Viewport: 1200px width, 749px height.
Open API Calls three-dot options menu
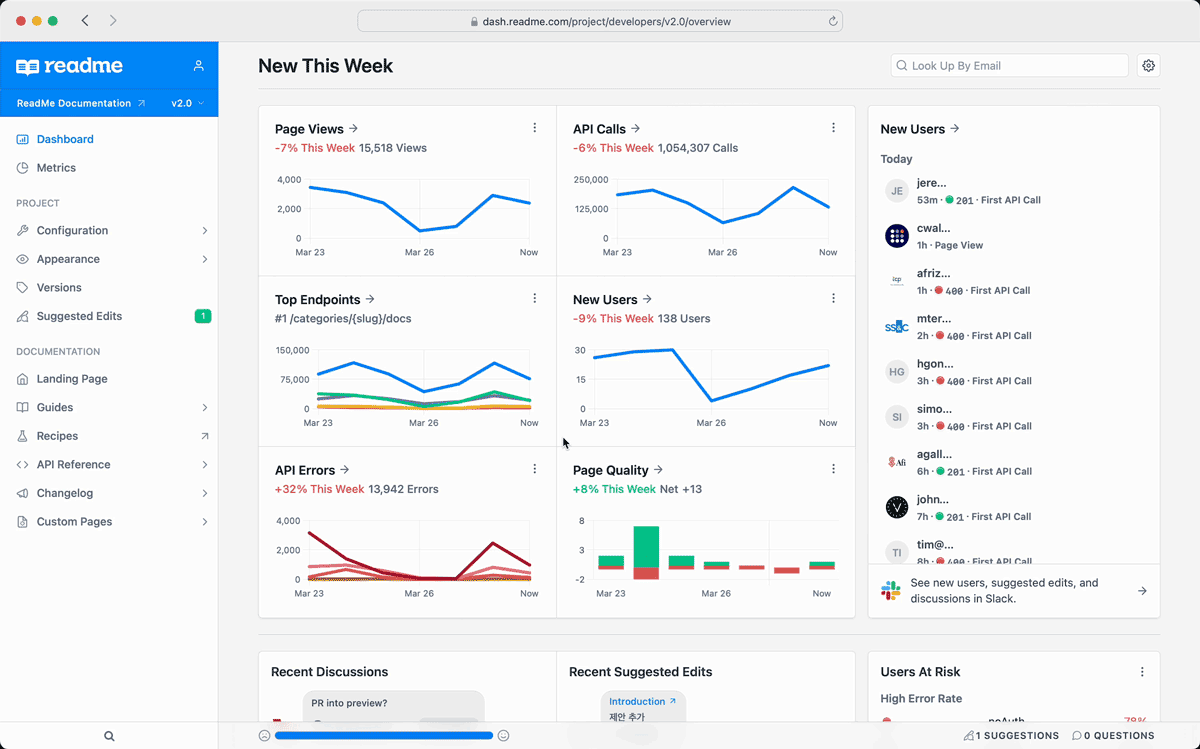pos(833,128)
